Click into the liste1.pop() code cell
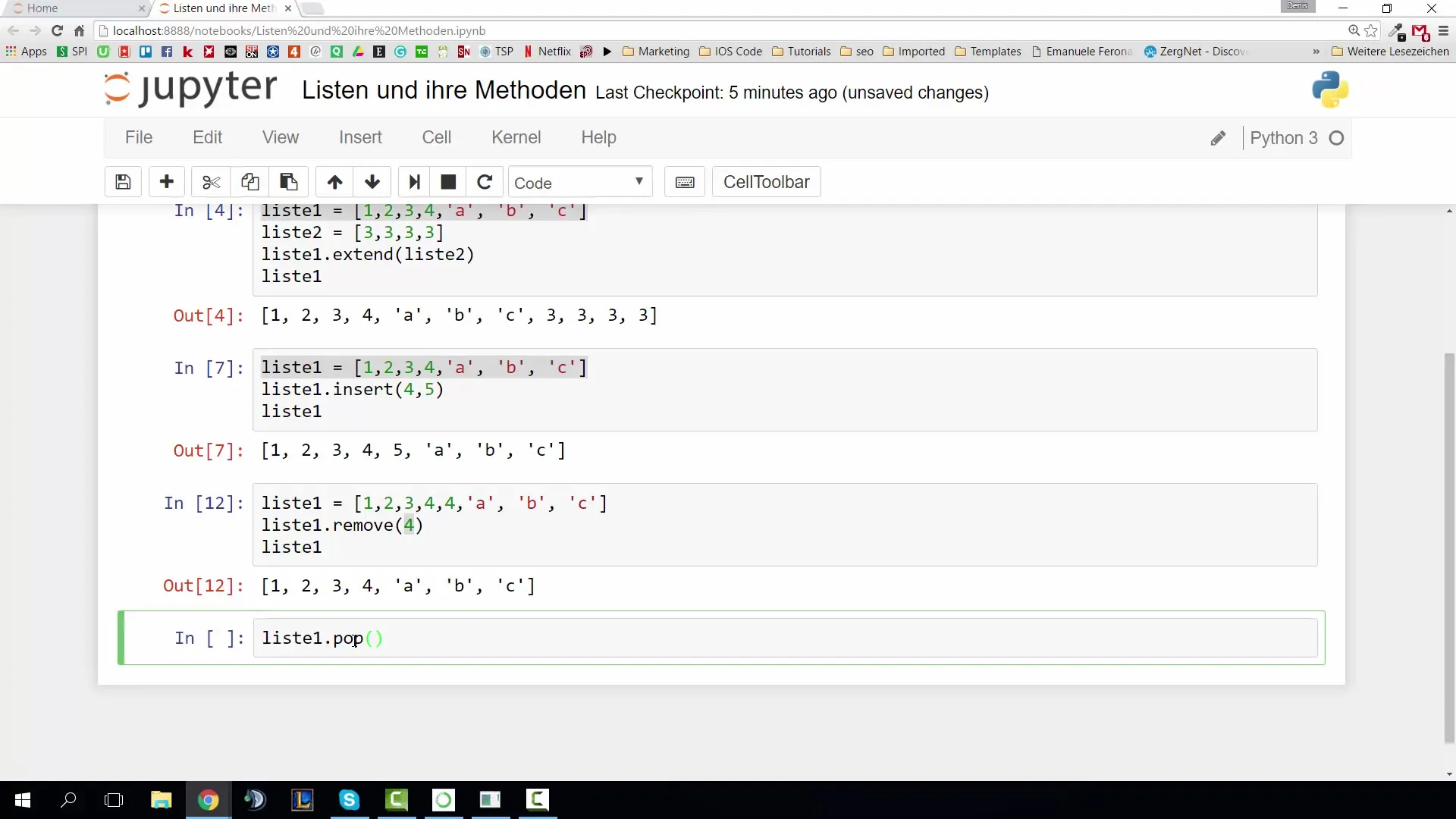This screenshot has width=1456, height=819. pos(785,638)
